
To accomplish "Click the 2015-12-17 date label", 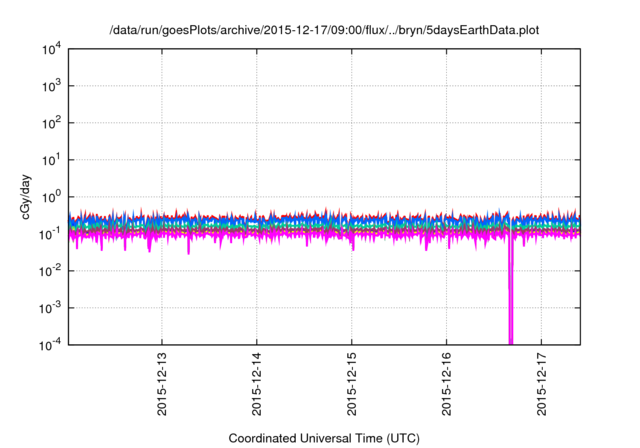I will tap(542, 384).
